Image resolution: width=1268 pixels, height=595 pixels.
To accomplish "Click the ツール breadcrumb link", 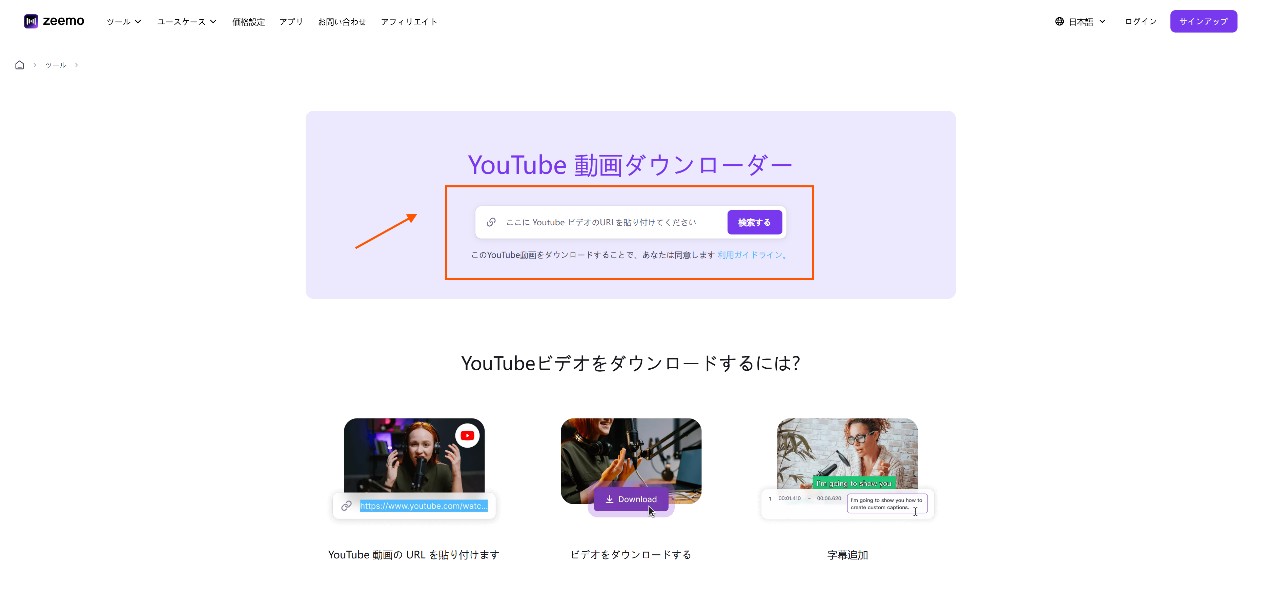I will (56, 65).
